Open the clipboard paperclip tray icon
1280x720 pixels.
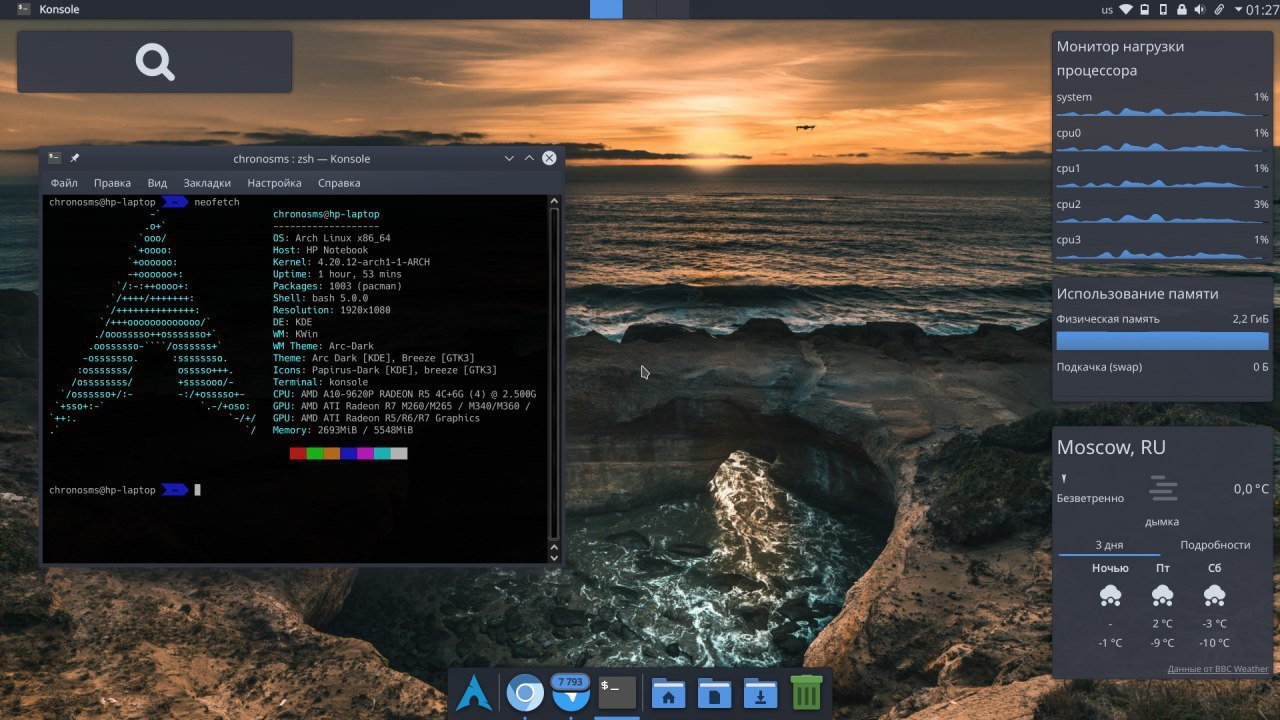click(x=1219, y=10)
